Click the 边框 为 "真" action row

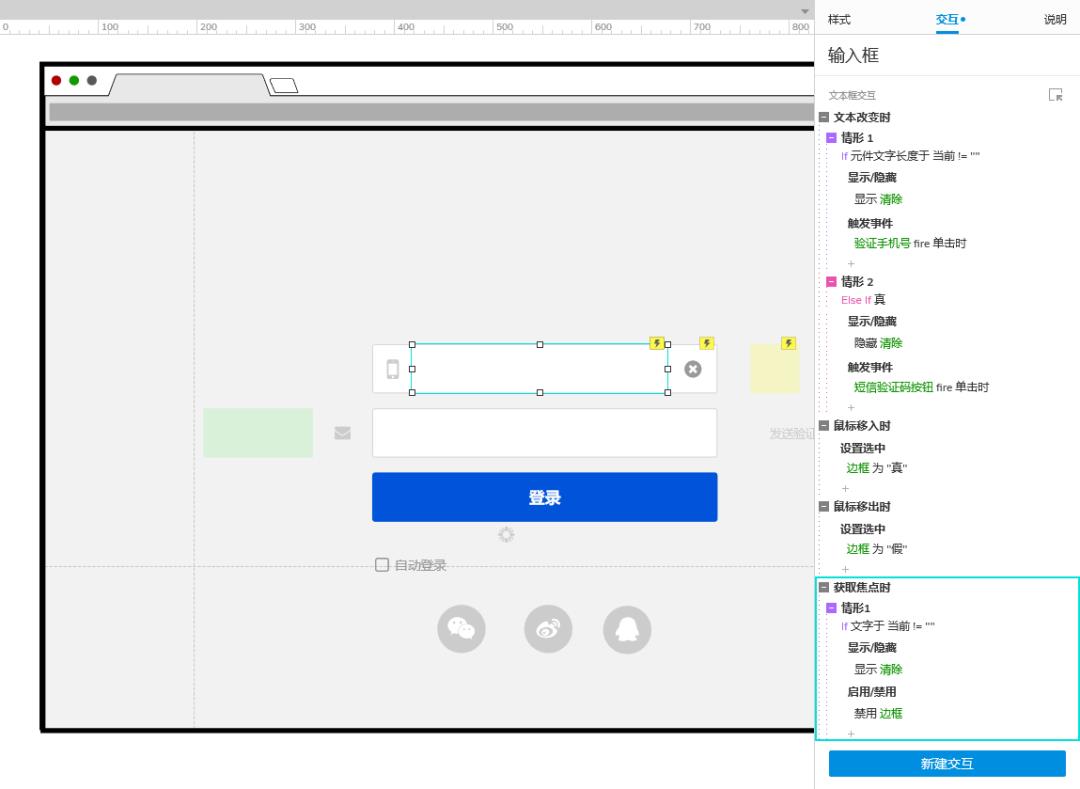(877, 468)
